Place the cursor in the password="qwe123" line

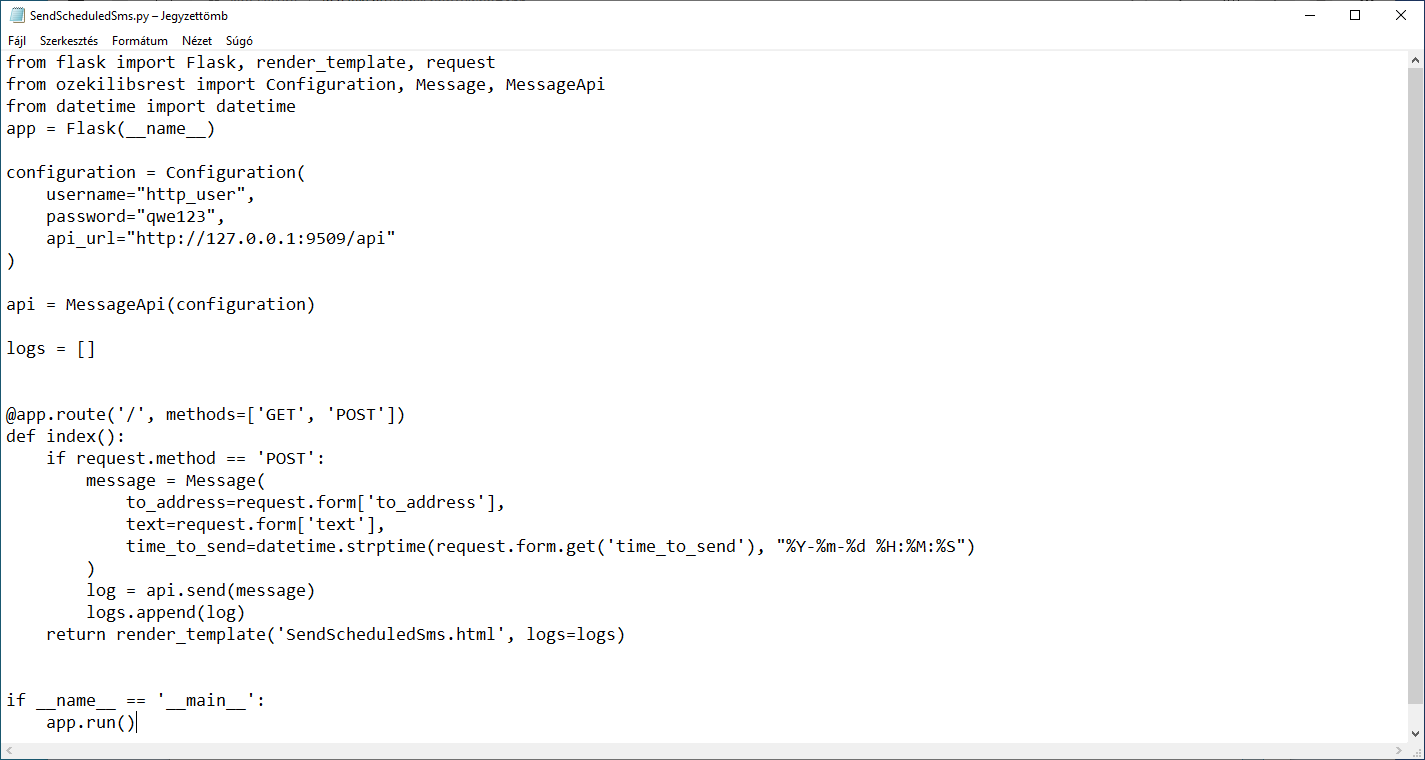click(x=136, y=216)
